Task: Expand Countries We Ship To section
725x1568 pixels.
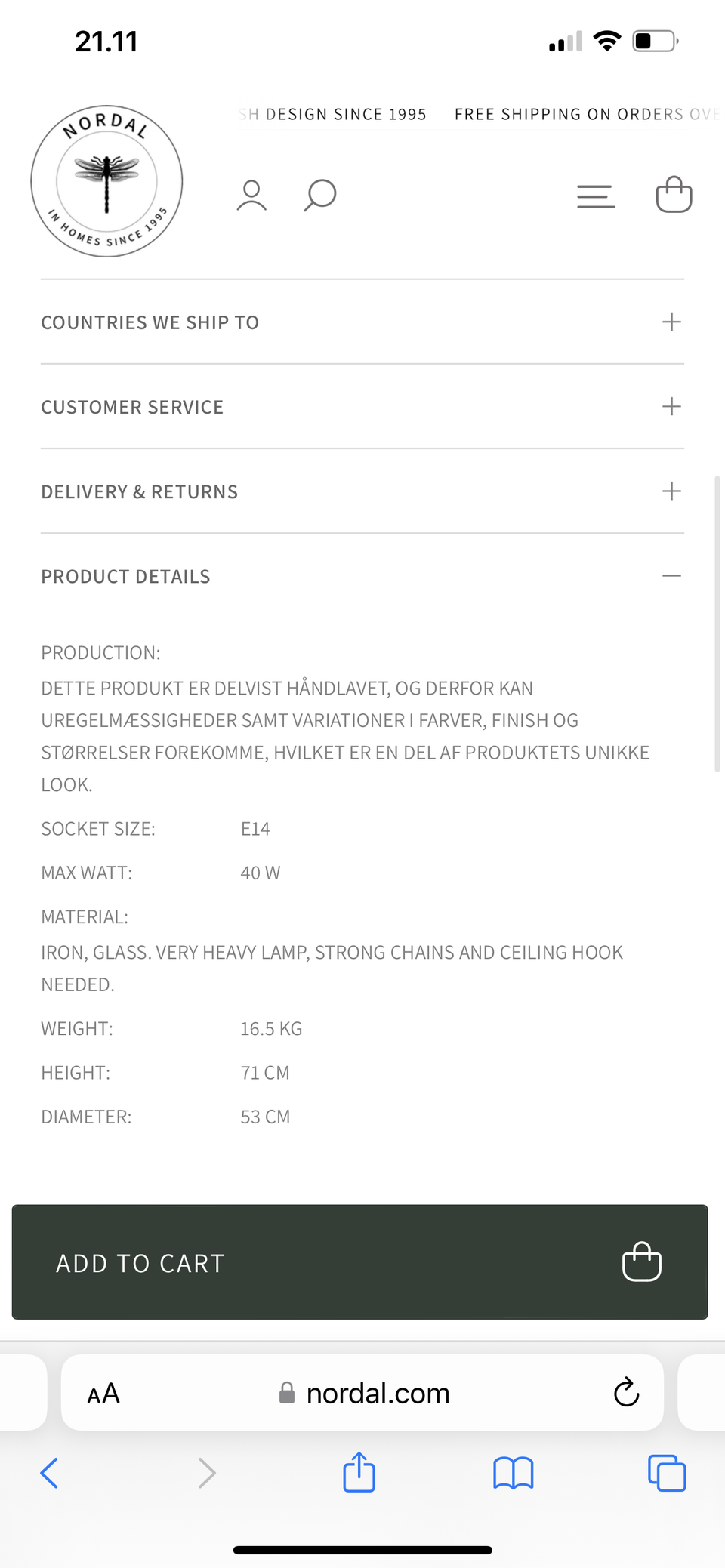Action: point(671,322)
